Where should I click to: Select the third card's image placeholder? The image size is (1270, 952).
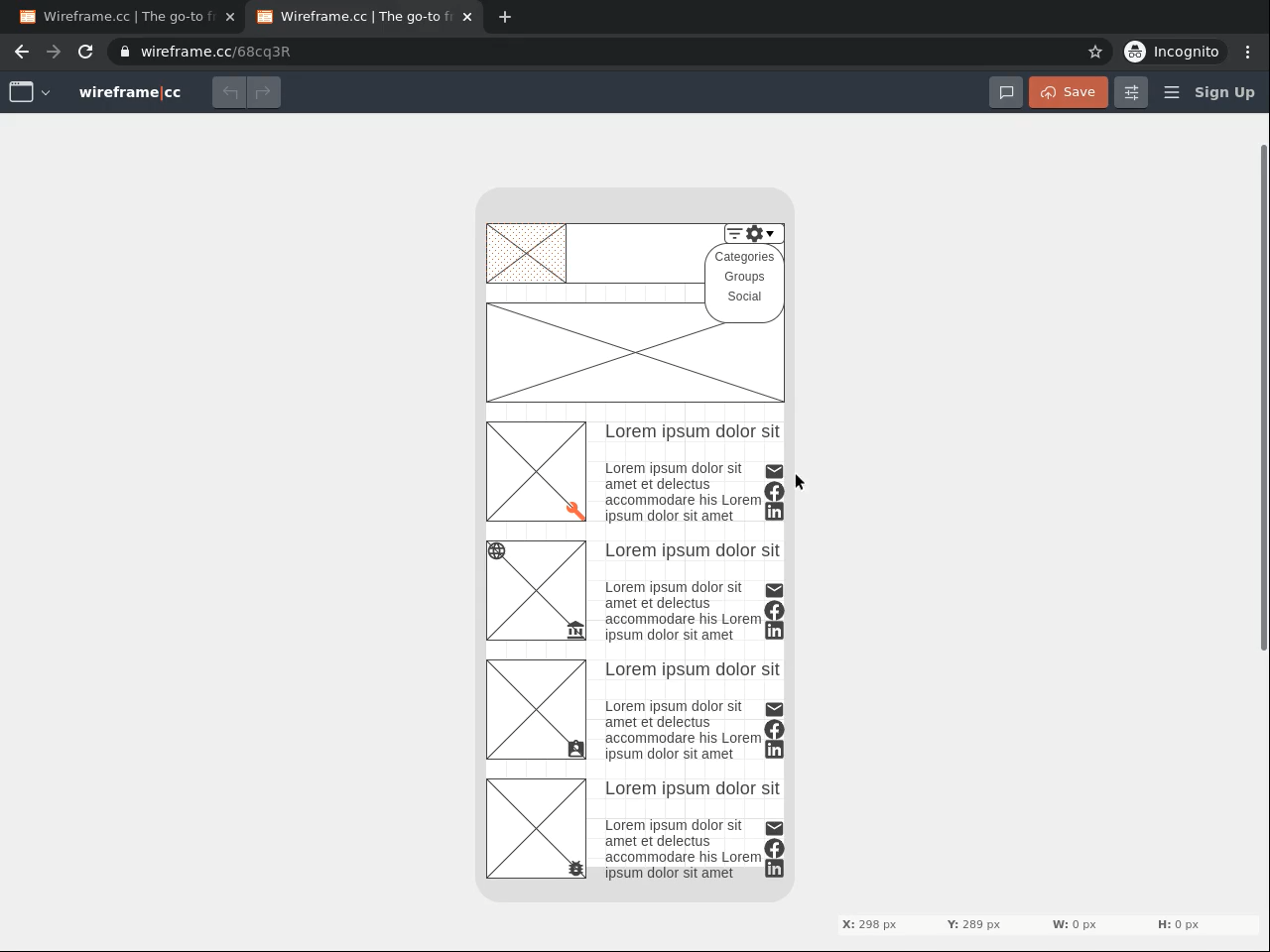tap(536, 709)
